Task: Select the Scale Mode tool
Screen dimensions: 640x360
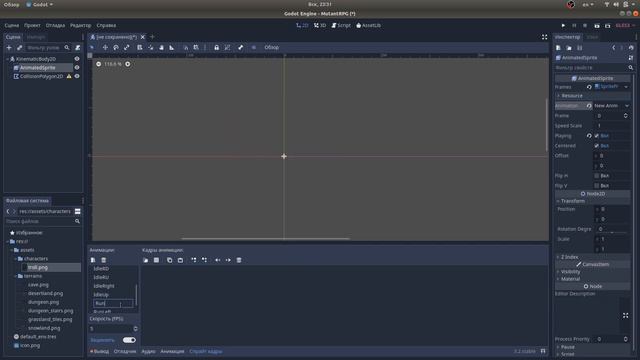Action: tap(127, 48)
